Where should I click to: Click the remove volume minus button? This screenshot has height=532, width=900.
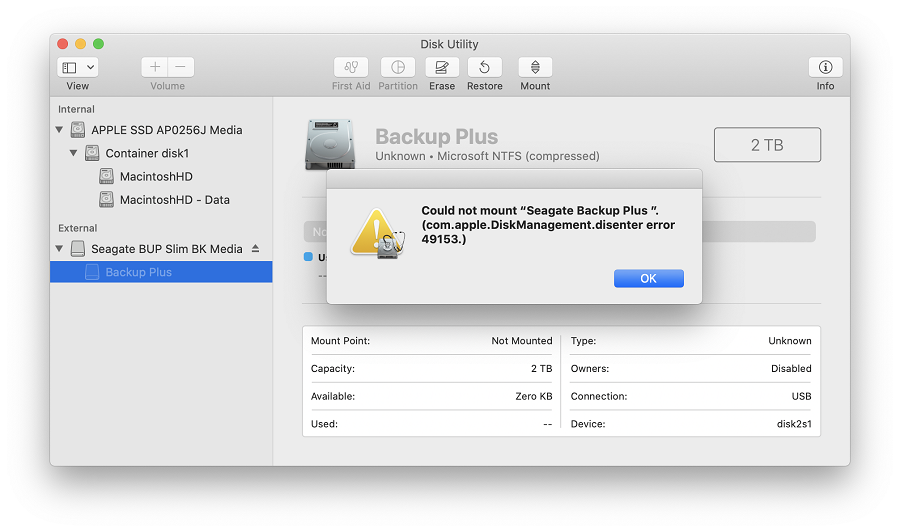[181, 67]
